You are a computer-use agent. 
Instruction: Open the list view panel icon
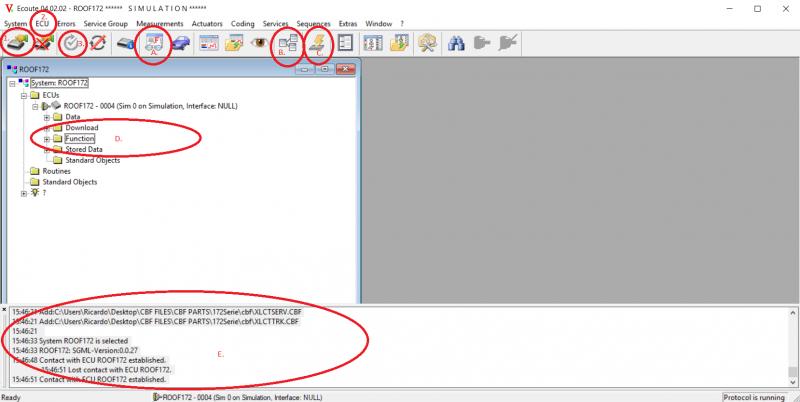(345, 43)
